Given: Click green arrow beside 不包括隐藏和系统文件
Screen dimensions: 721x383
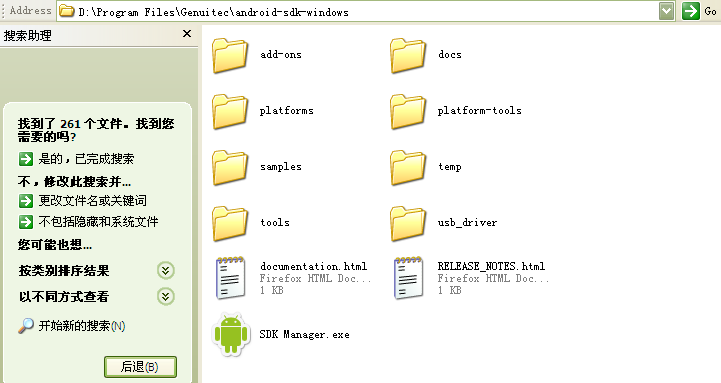Looking at the screenshot, I should pos(26,222).
